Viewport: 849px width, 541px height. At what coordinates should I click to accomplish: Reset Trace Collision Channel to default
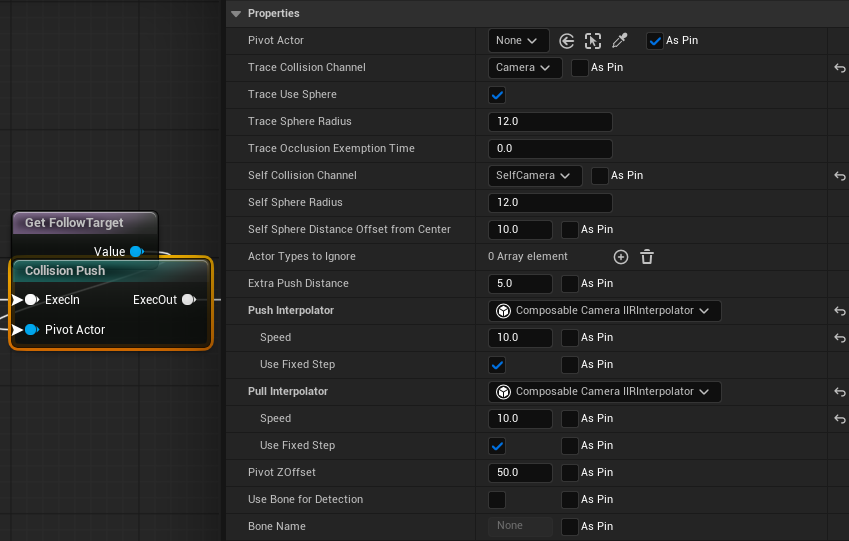point(840,68)
